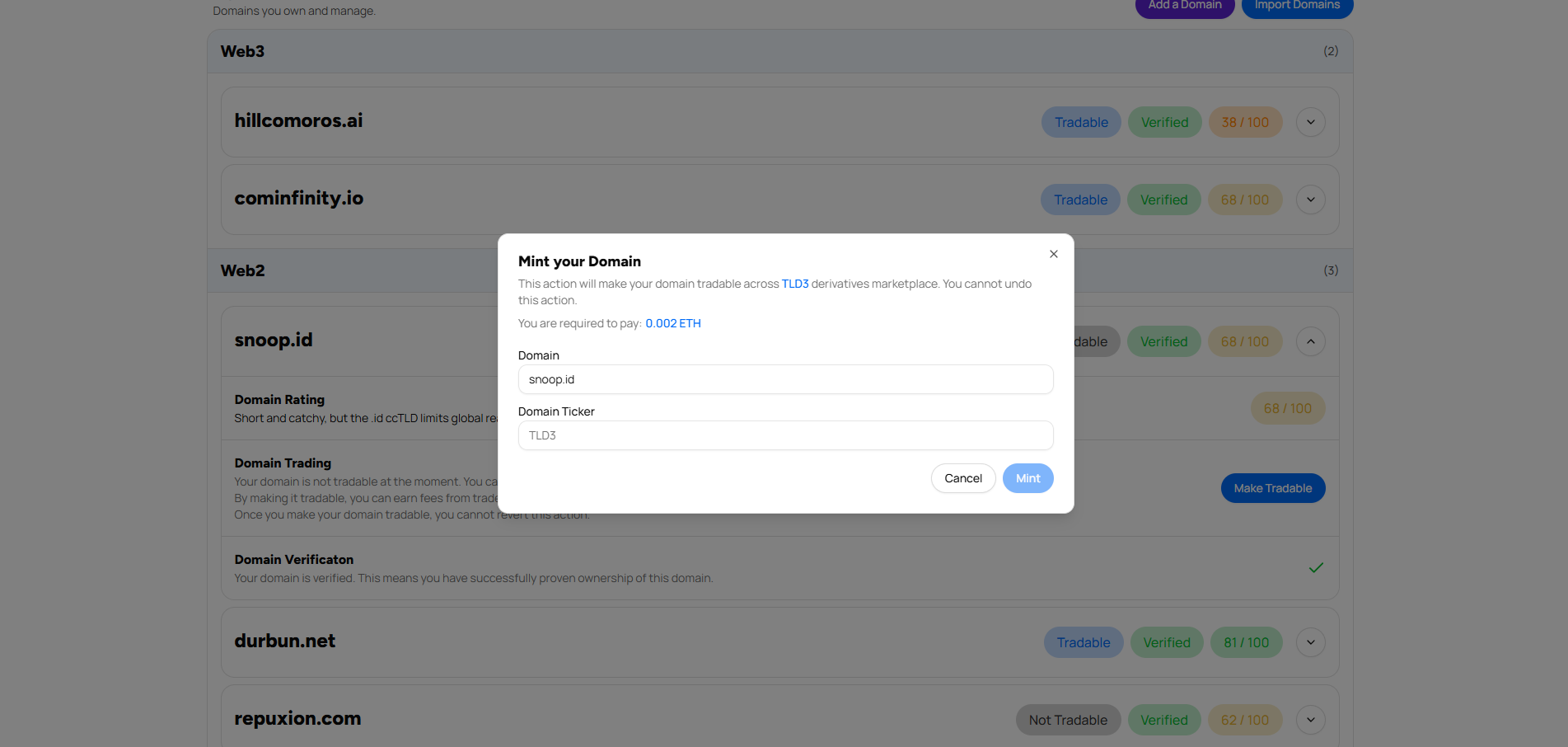Close the Mint your Domain dialog
The width and height of the screenshot is (1568, 747).
1053,254
